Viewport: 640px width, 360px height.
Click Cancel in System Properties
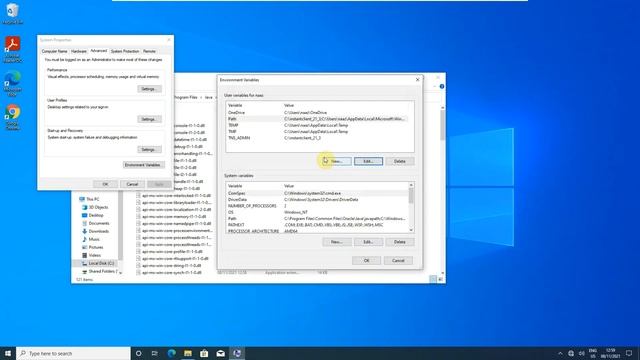pos(132,184)
